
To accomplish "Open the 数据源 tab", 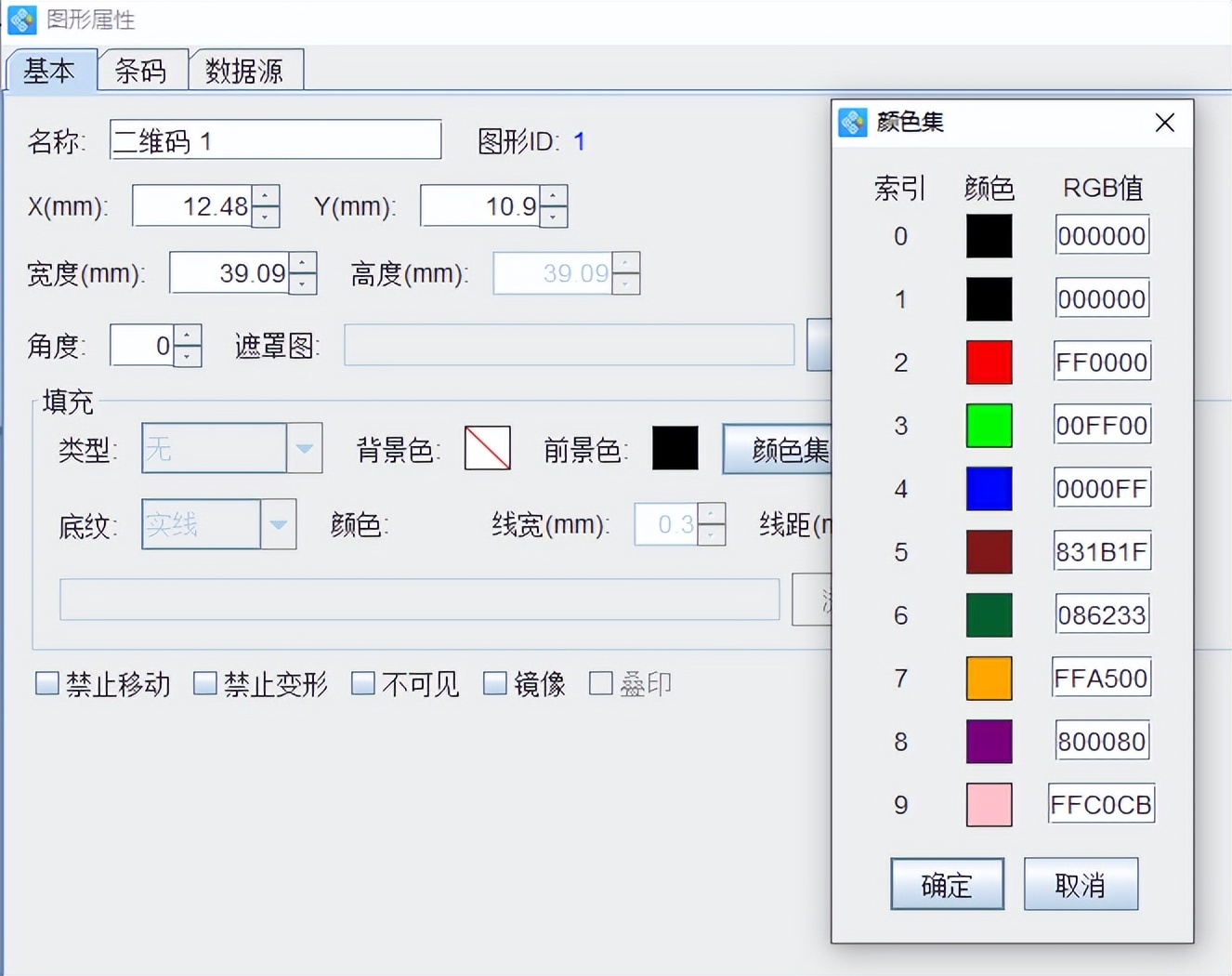I will point(245,69).
